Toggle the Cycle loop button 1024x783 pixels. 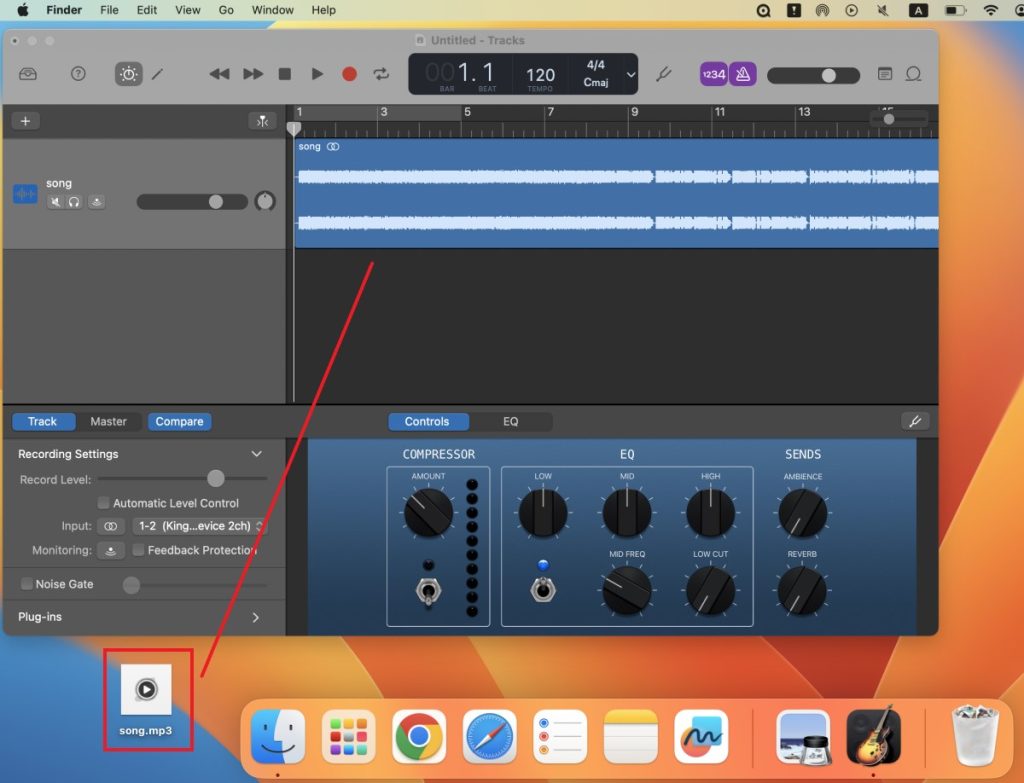click(x=381, y=74)
